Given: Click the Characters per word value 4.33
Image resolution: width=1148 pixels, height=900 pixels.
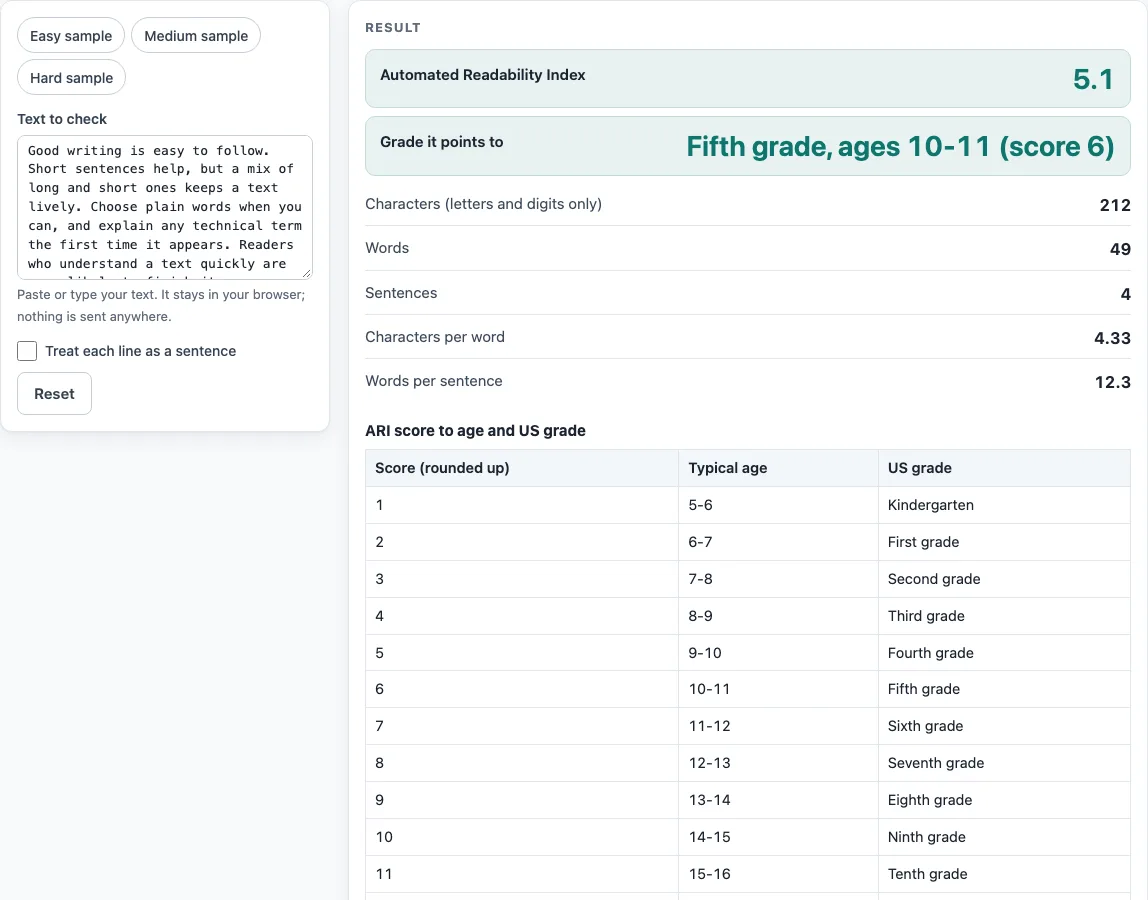Looking at the screenshot, I should pos(1112,338).
